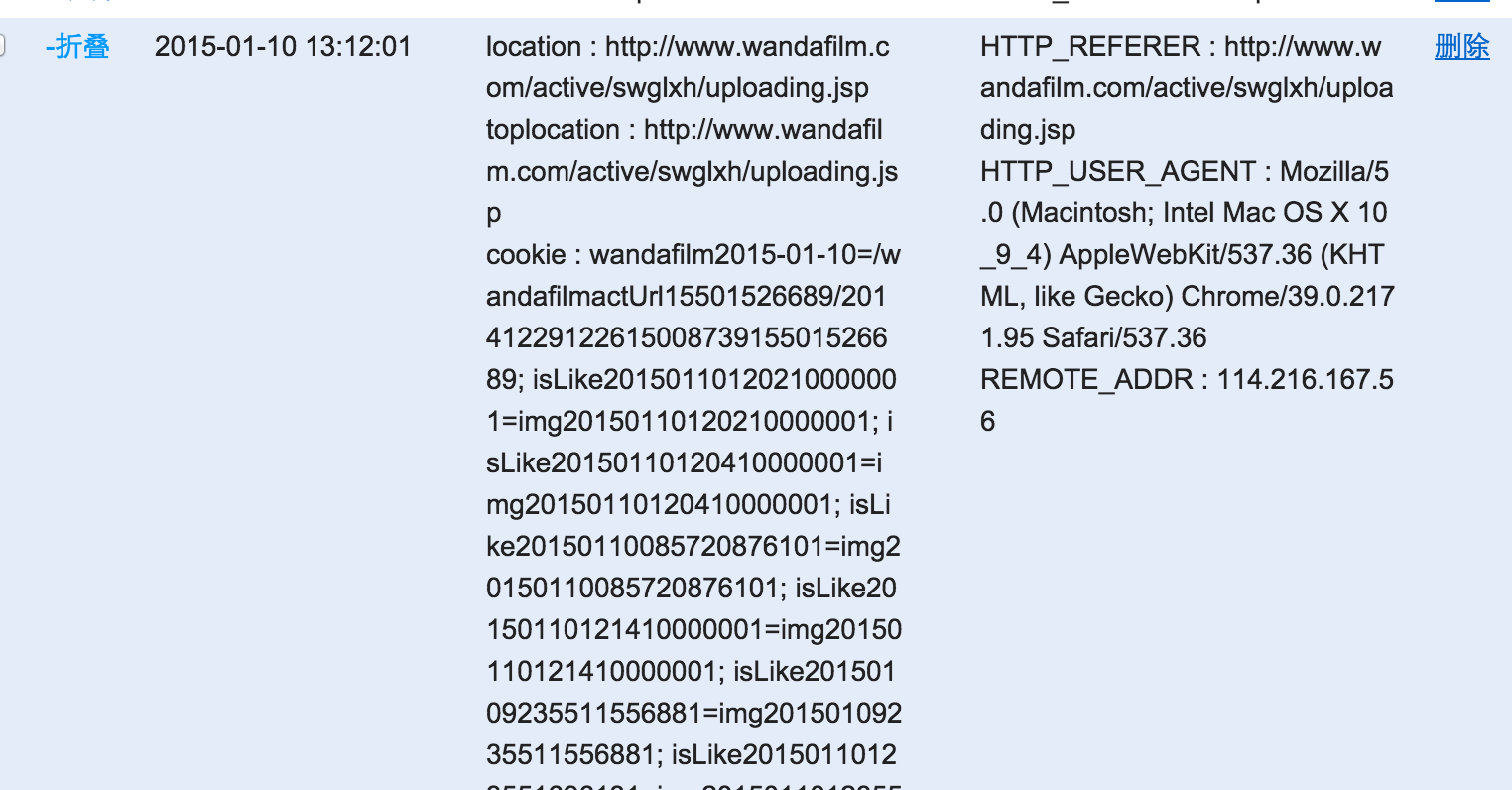Click the HTTP_USER_AGENT label line
The image size is (1512, 790).
pos(1185,171)
